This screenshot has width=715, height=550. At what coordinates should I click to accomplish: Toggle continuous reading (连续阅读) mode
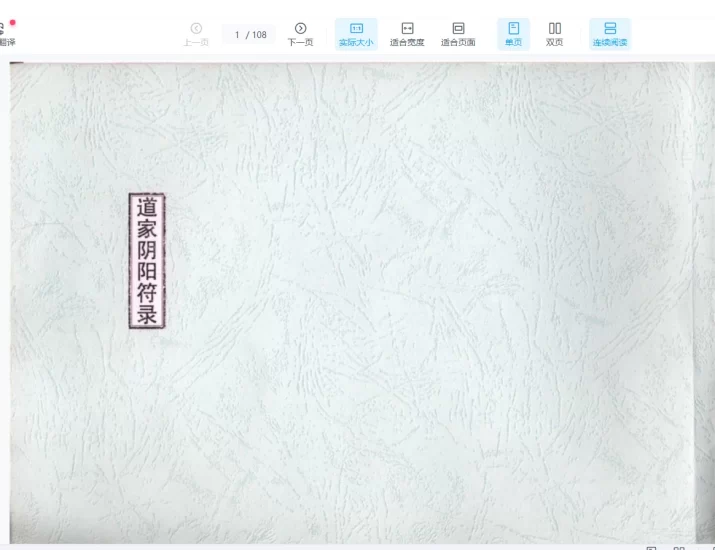tap(609, 28)
